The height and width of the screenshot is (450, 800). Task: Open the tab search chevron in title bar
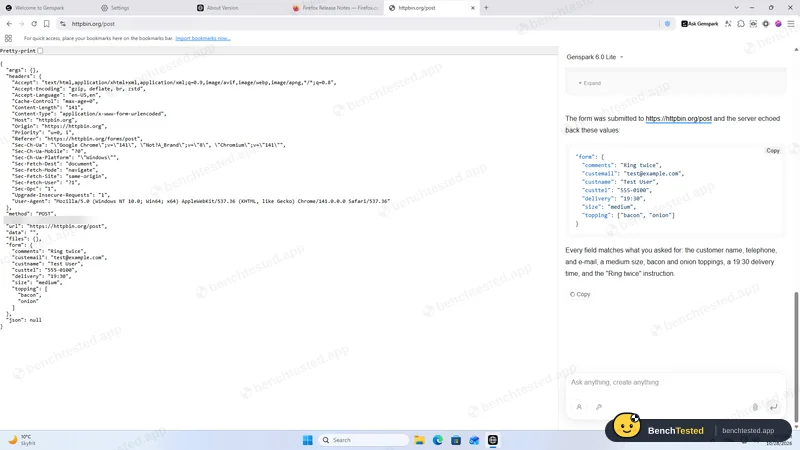click(x=736, y=8)
